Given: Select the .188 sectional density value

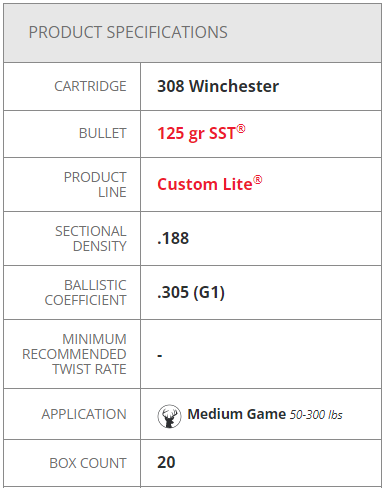Looking at the screenshot, I should pos(173,238).
